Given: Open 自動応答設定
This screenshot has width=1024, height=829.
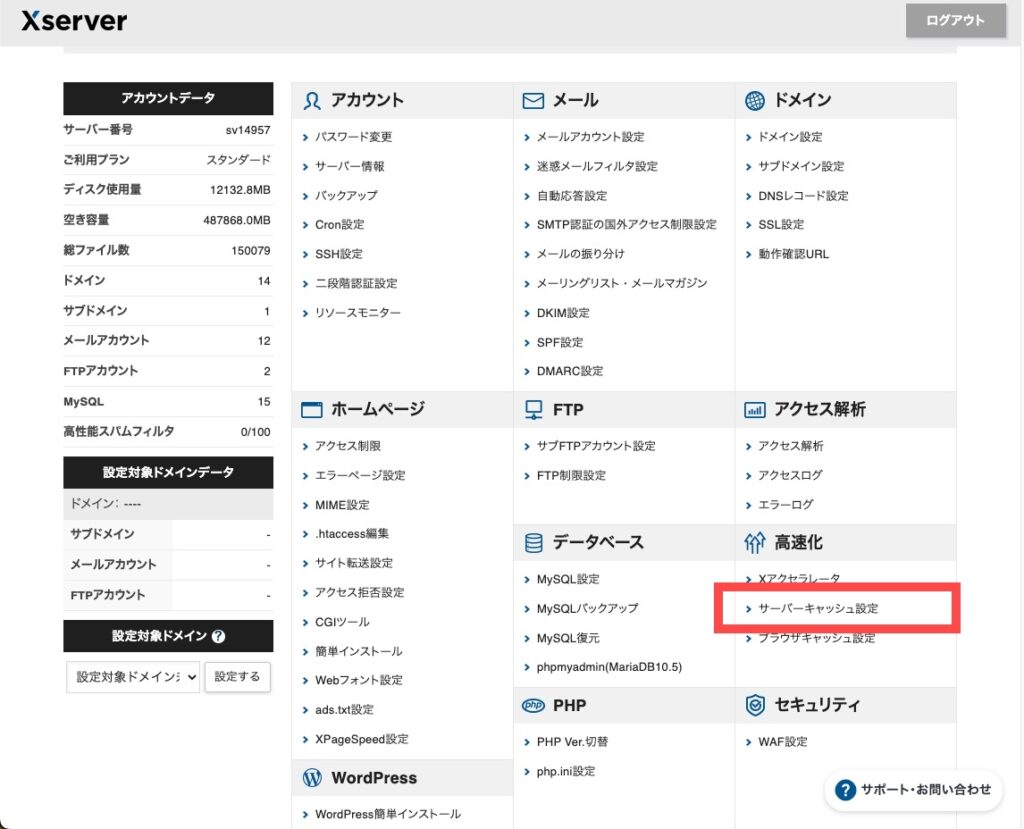Looking at the screenshot, I should 571,195.
